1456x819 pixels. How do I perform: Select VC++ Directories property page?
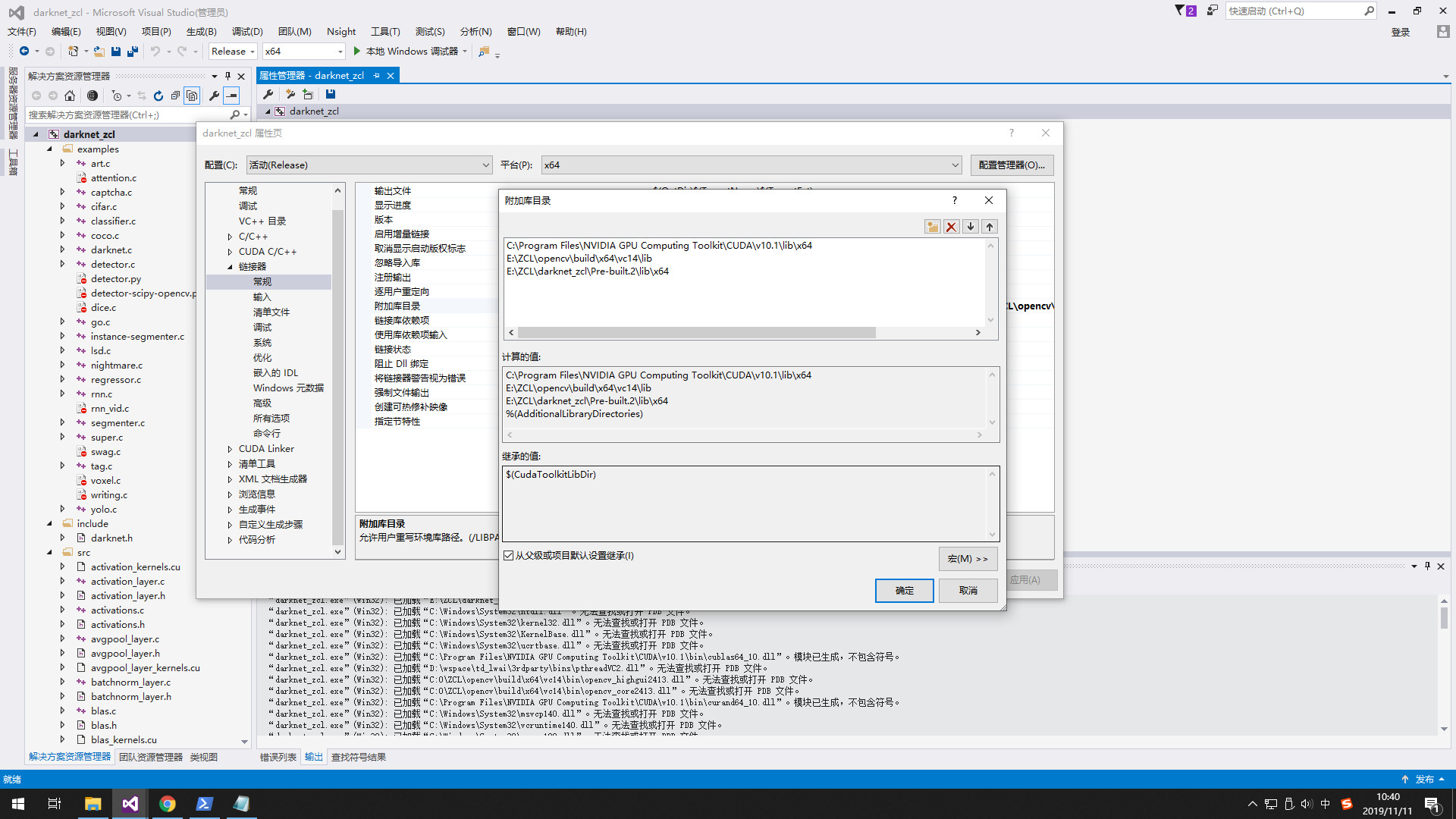[262, 221]
